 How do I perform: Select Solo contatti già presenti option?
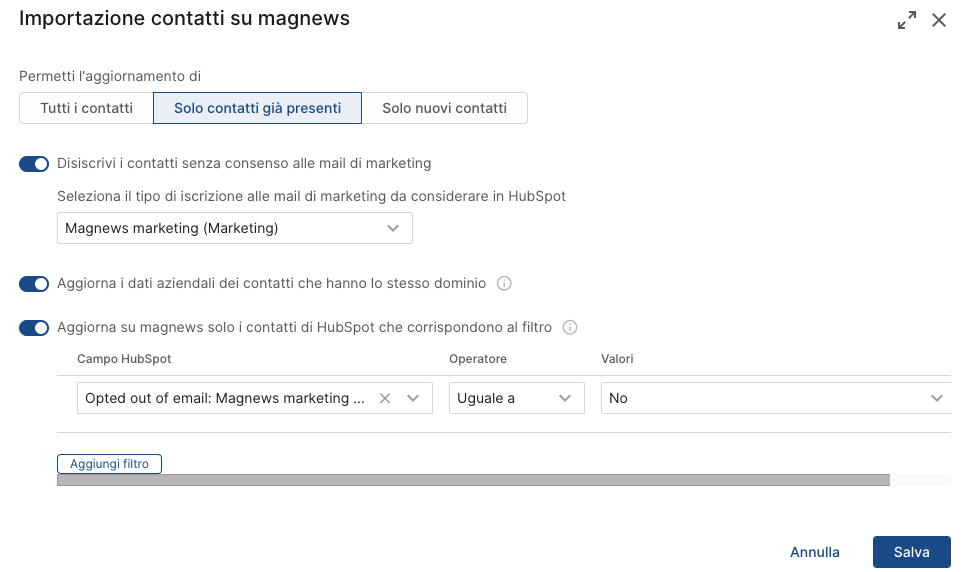(x=257, y=108)
